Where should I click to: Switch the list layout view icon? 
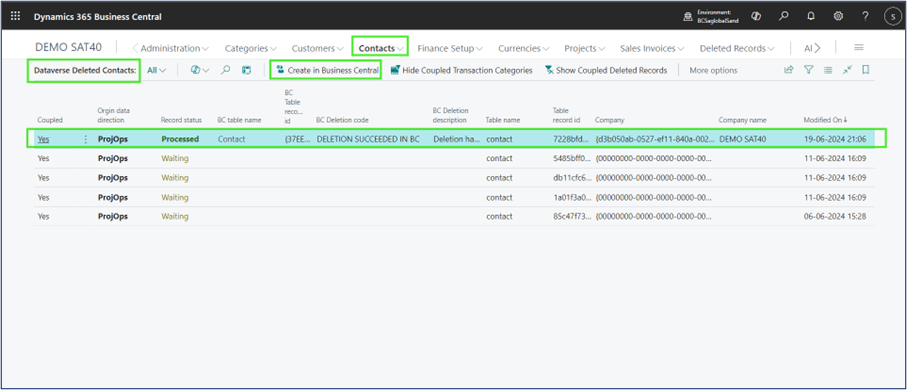[828, 70]
